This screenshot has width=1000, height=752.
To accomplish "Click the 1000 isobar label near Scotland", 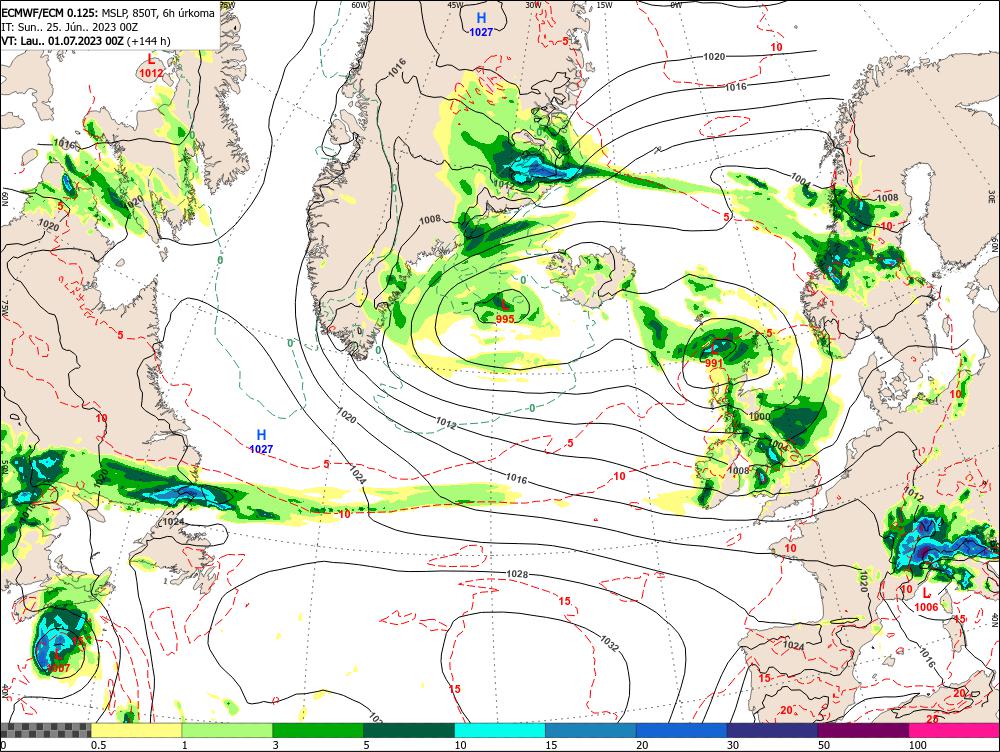I will click(x=760, y=416).
